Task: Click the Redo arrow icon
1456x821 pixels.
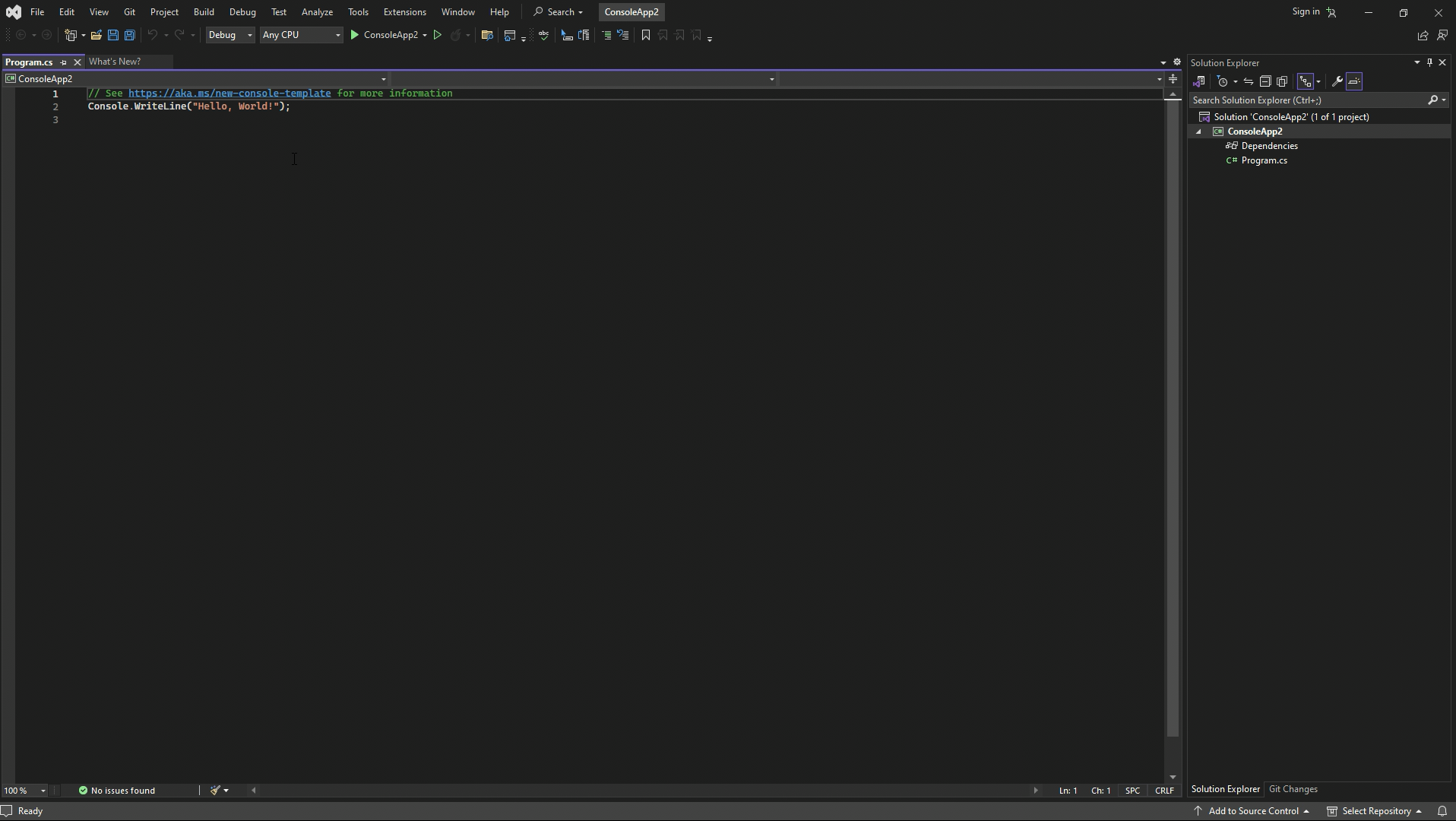Action: coord(179,35)
